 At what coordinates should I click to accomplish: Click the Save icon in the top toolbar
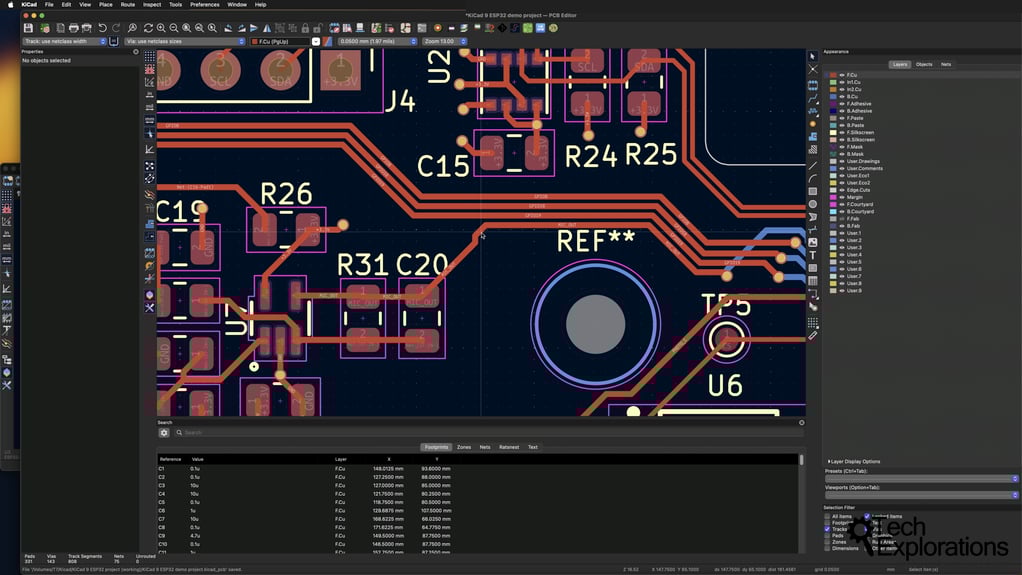pyautogui.click(x=29, y=28)
